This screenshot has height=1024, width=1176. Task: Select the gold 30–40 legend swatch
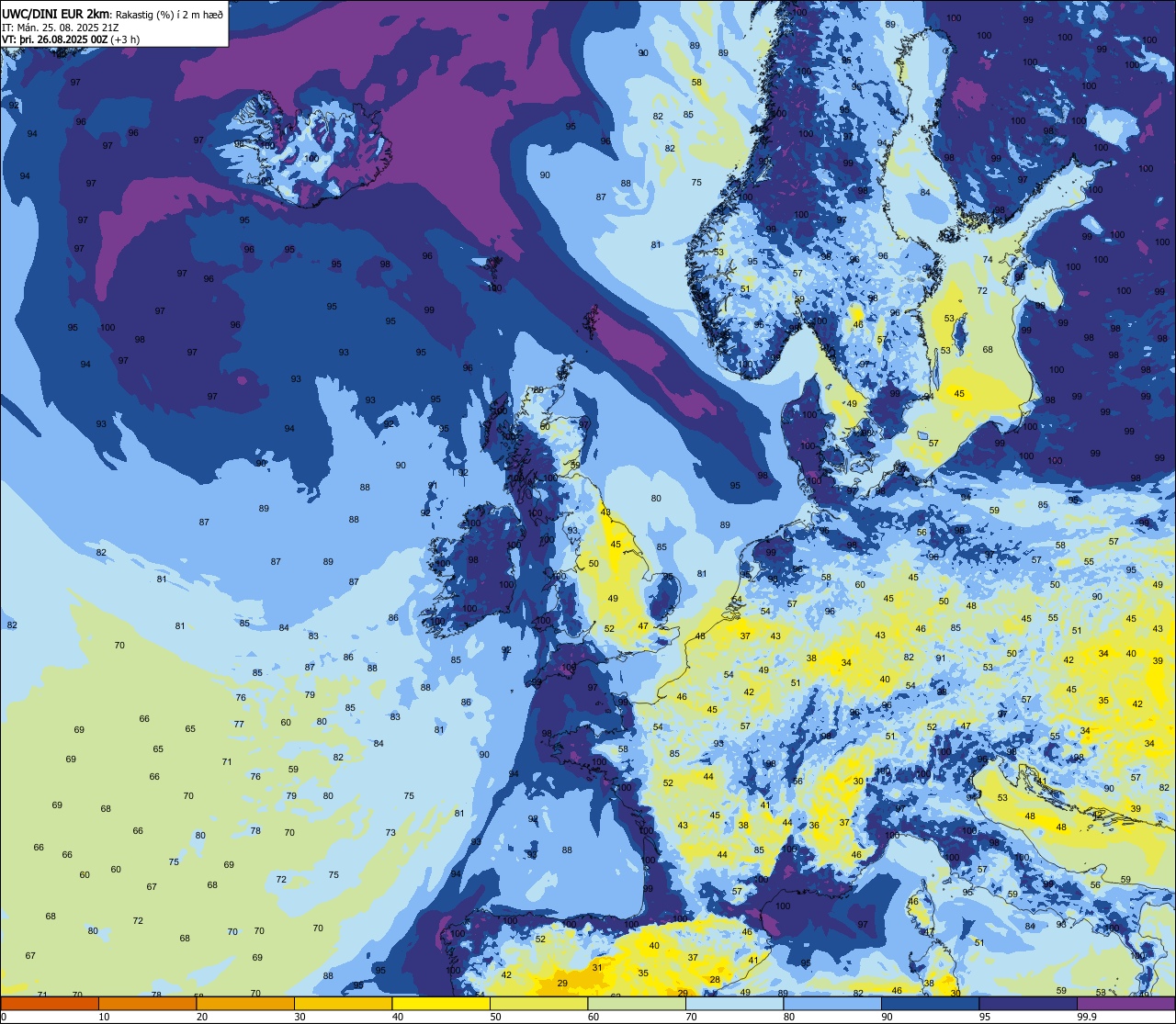[x=343, y=1003]
